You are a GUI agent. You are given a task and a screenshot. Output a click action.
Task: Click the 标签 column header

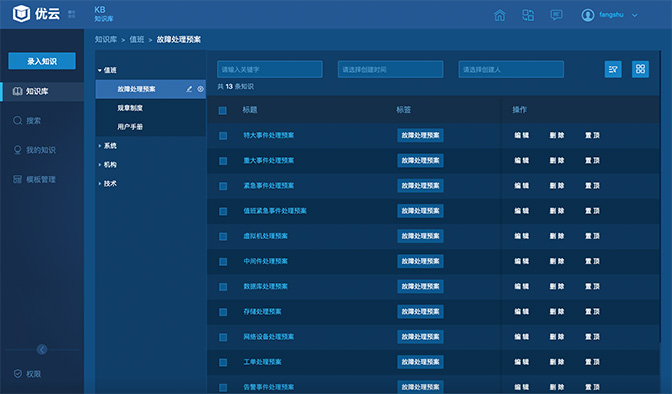tap(403, 110)
